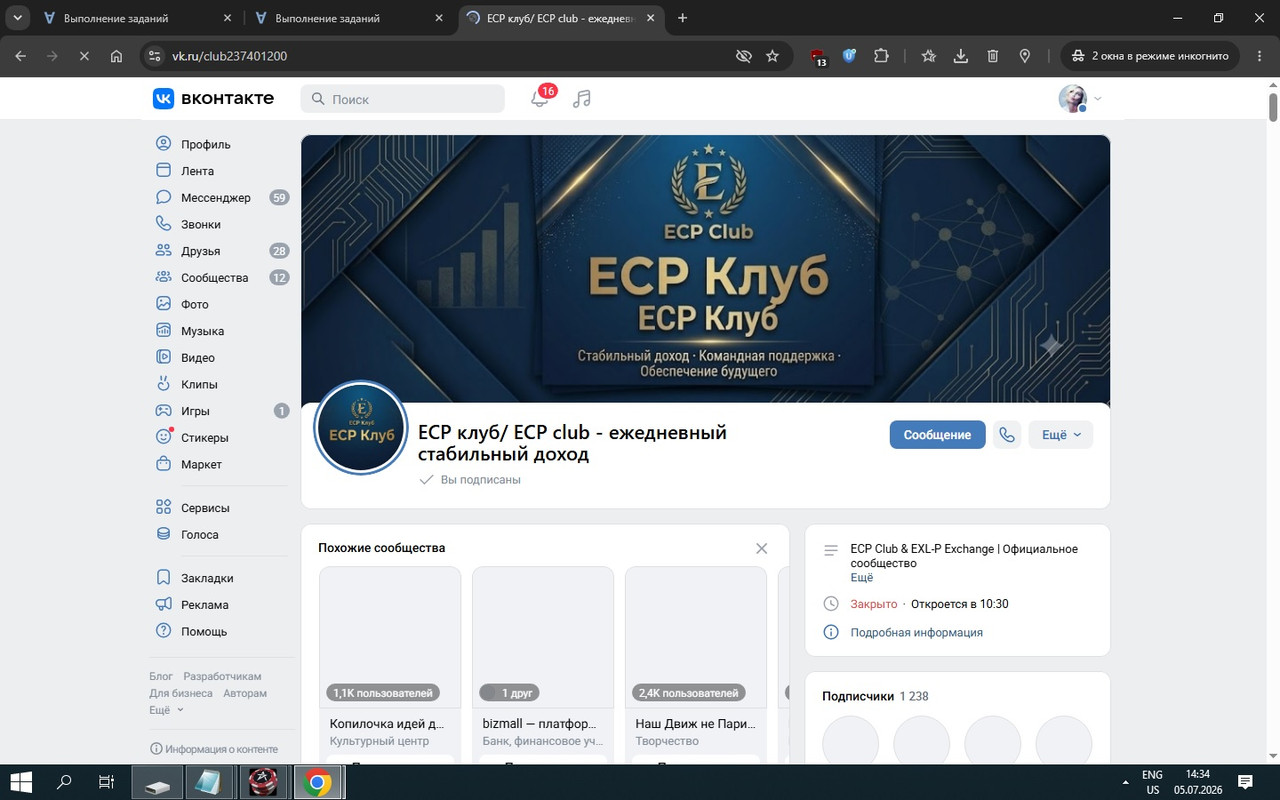Switch to the second Выполнение заданий tab

[x=350, y=18]
